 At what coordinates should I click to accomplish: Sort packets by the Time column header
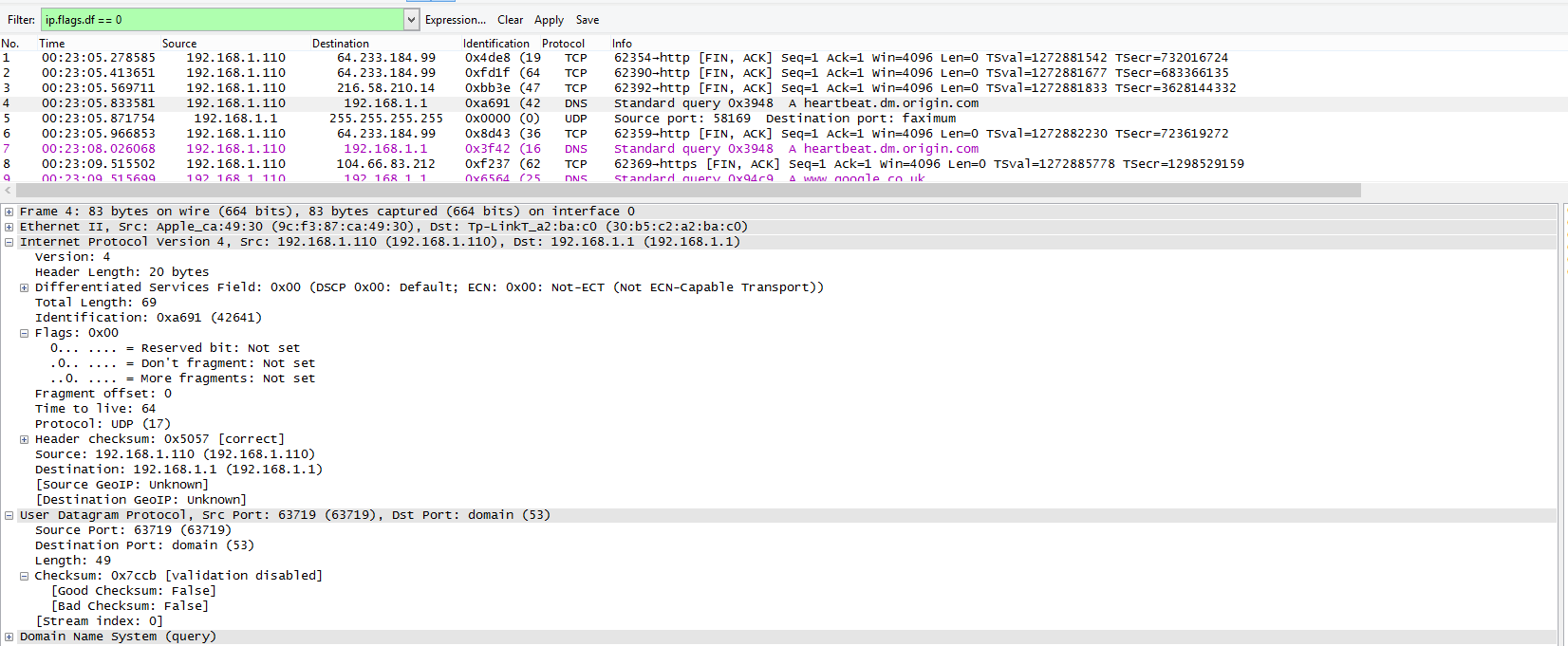[x=52, y=44]
